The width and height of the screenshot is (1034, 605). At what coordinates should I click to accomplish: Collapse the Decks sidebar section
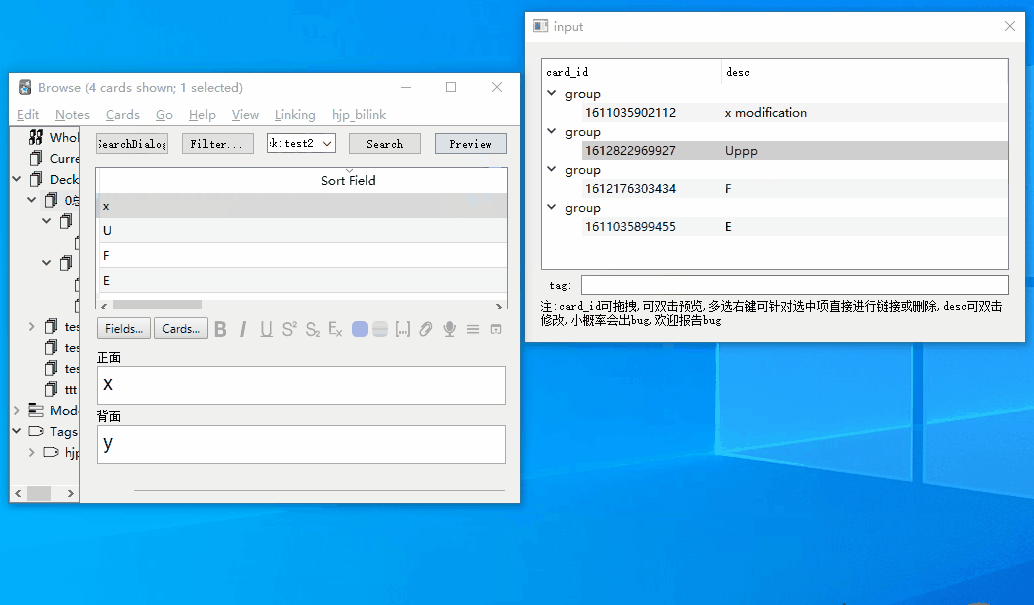point(17,179)
